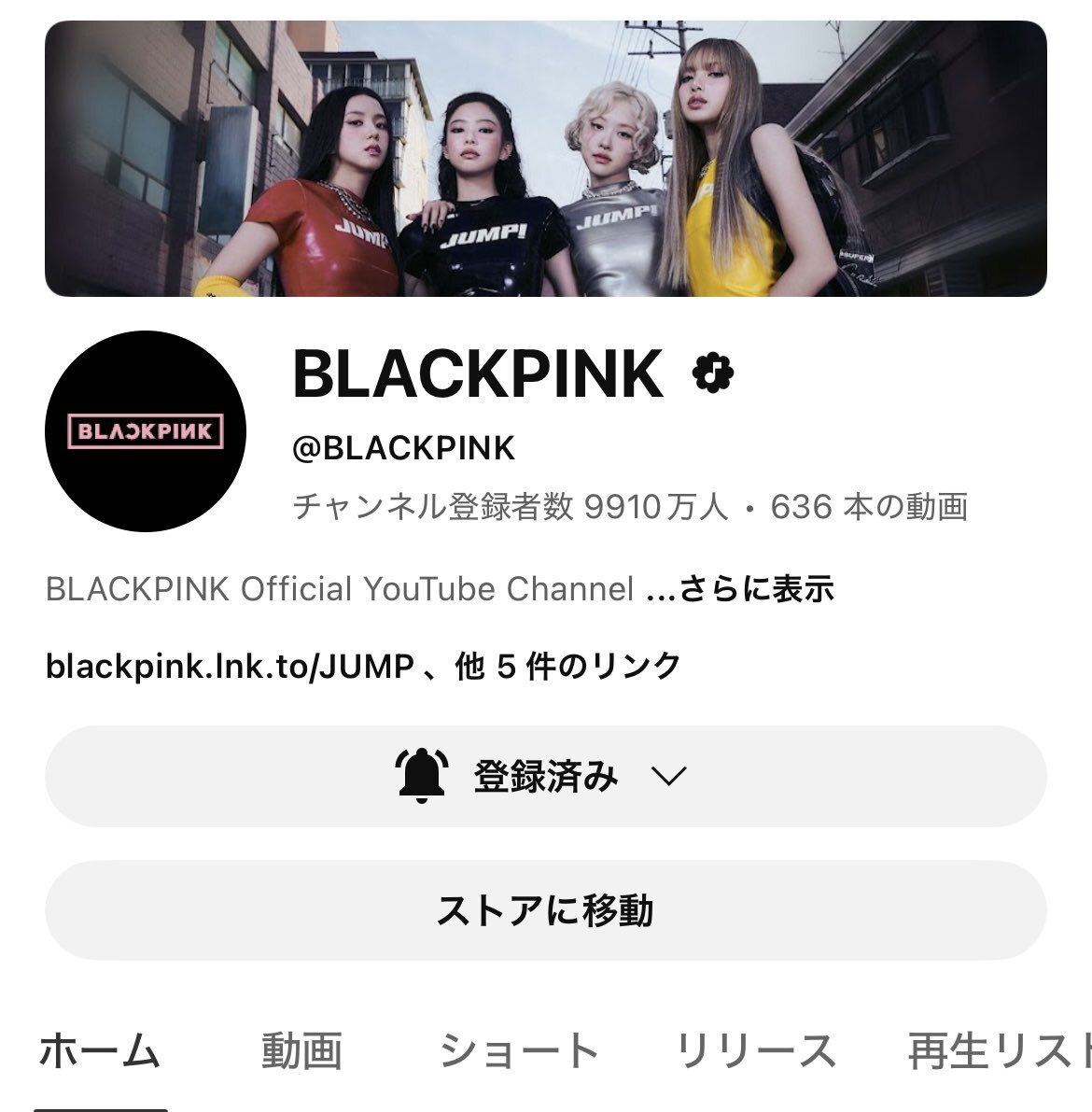Tap the Official Artist badge next to BLACKPINK
Viewport: 1092px width, 1112px height.
(713, 373)
